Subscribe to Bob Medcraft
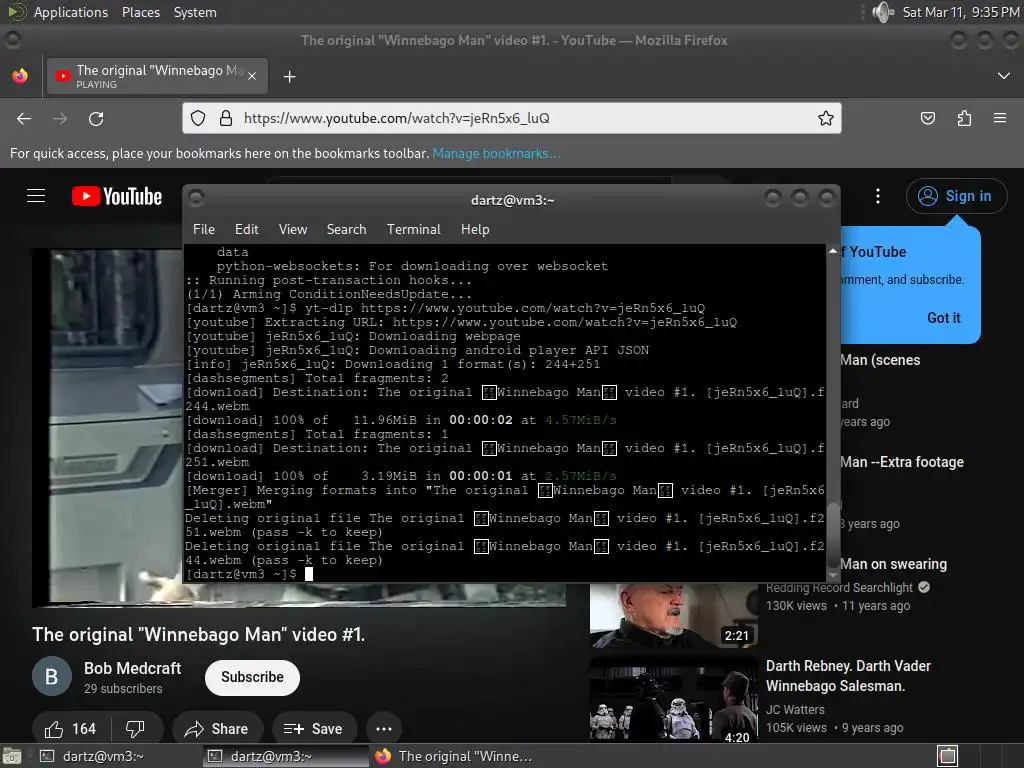Image resolution: width=1024 pixels, height=768 pixels. point(252,677)
